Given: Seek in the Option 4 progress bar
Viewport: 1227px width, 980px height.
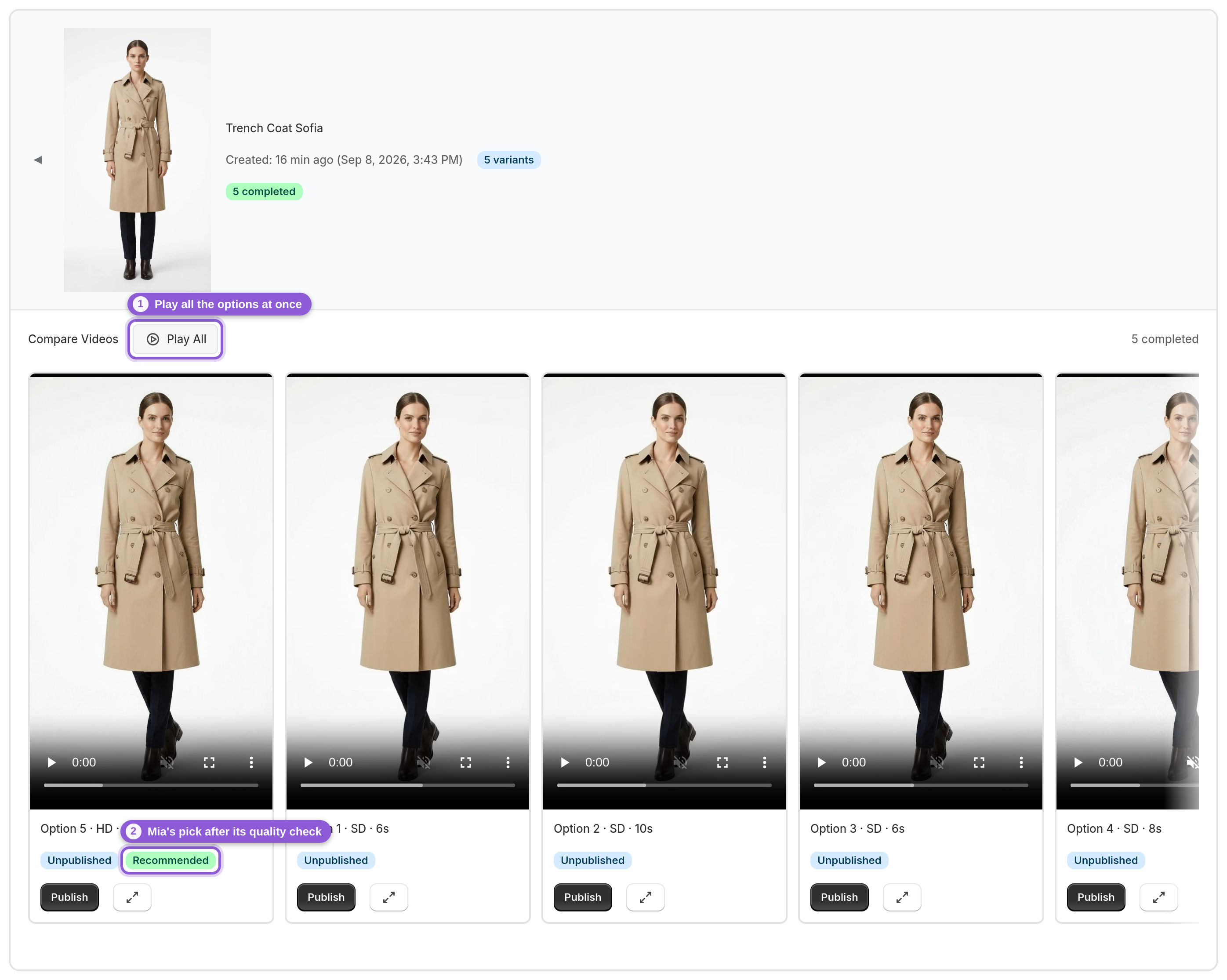Looking at the screenshot, I should pos(1134,785).
